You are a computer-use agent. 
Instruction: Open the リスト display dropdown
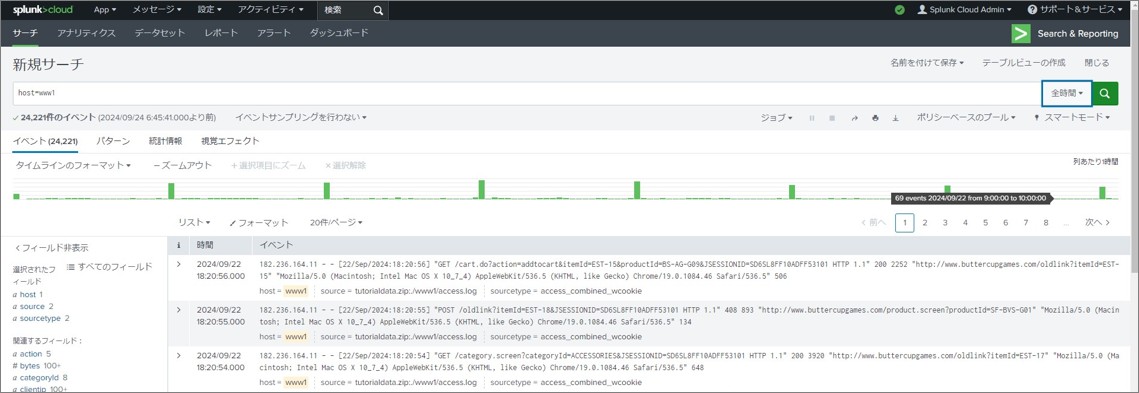point(194,222)
